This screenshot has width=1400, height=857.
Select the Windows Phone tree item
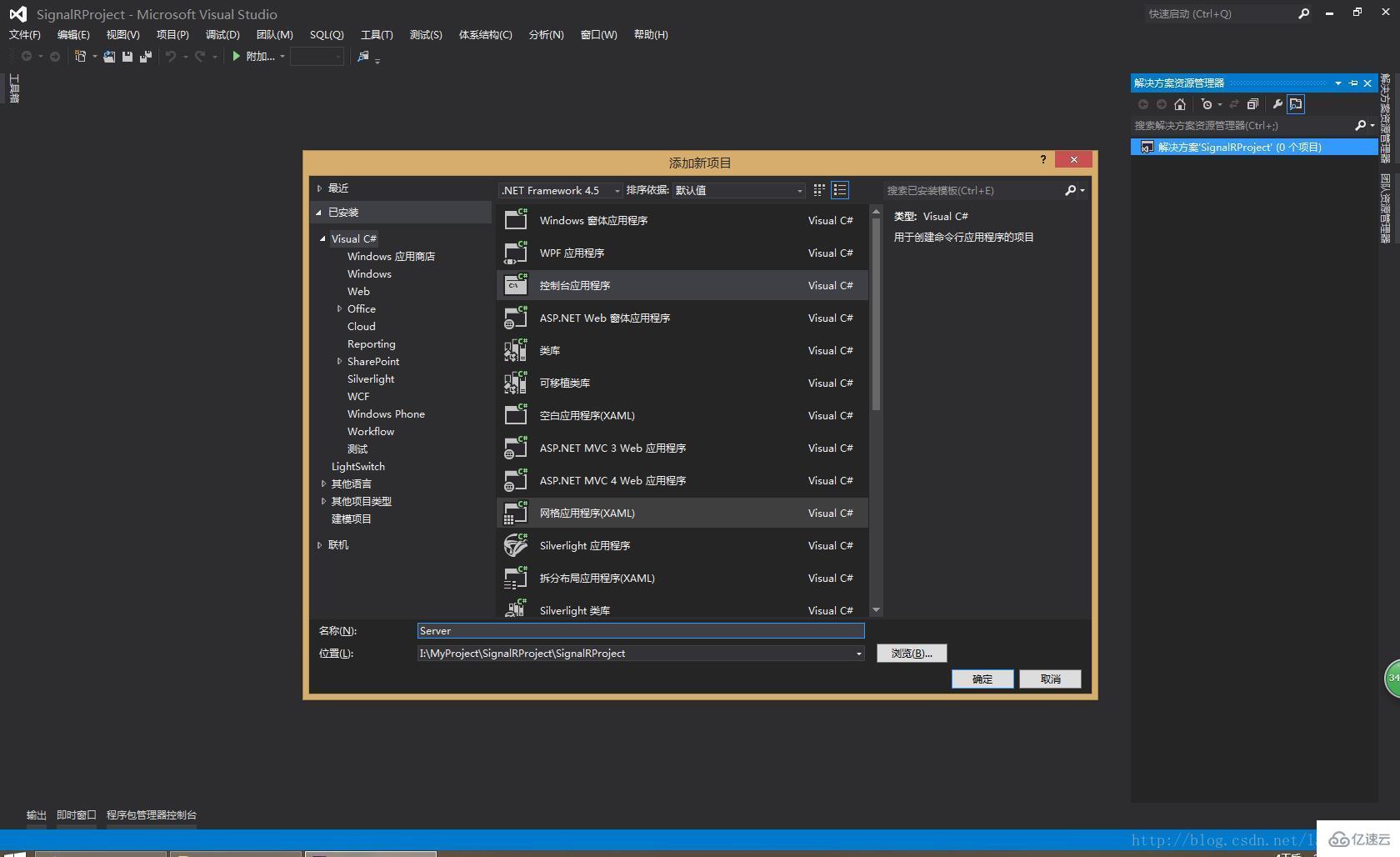386,413
